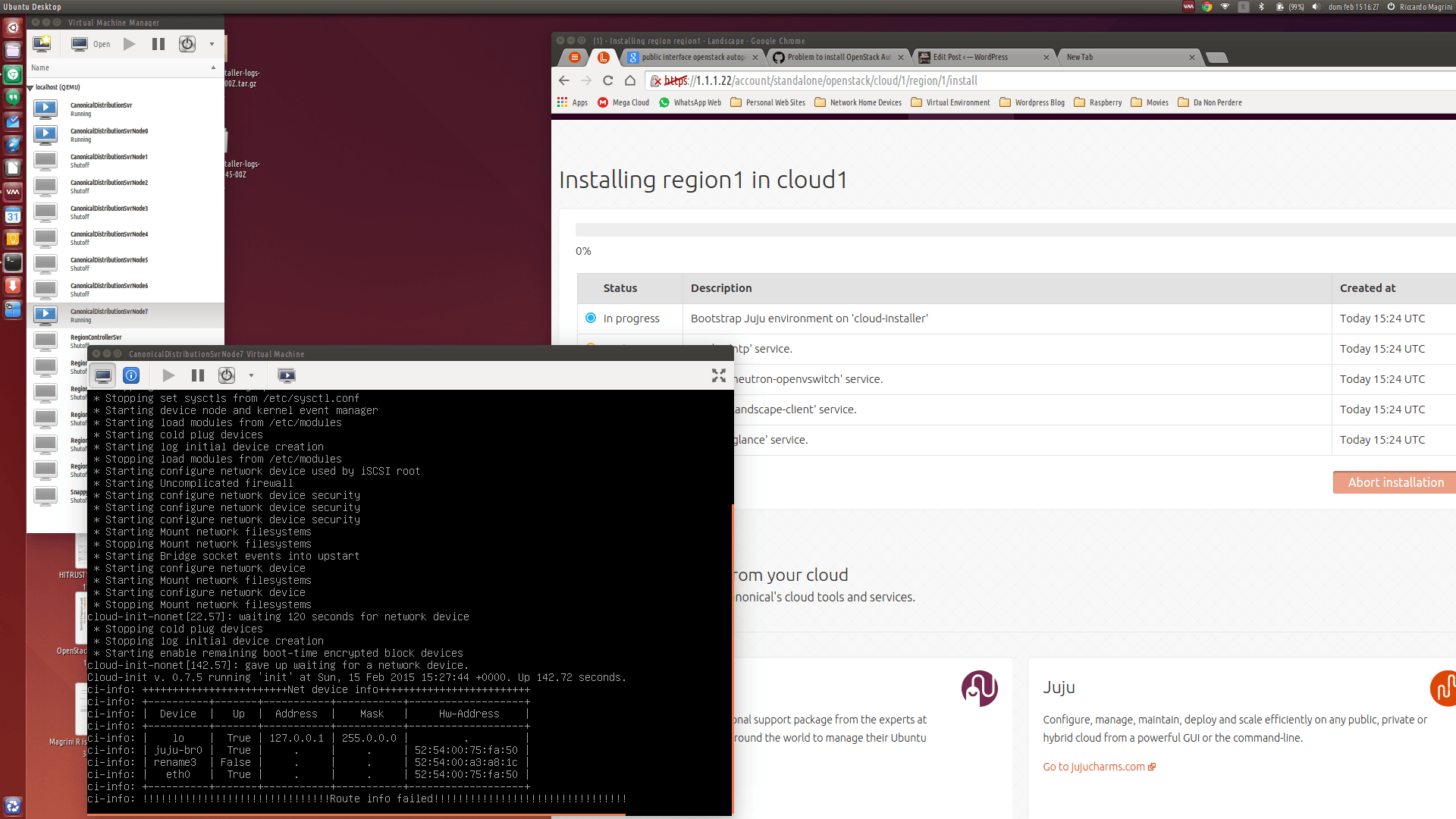Switch to Landscape pinned tab
Screen dimensions: 1456x819
coord(604,57)
